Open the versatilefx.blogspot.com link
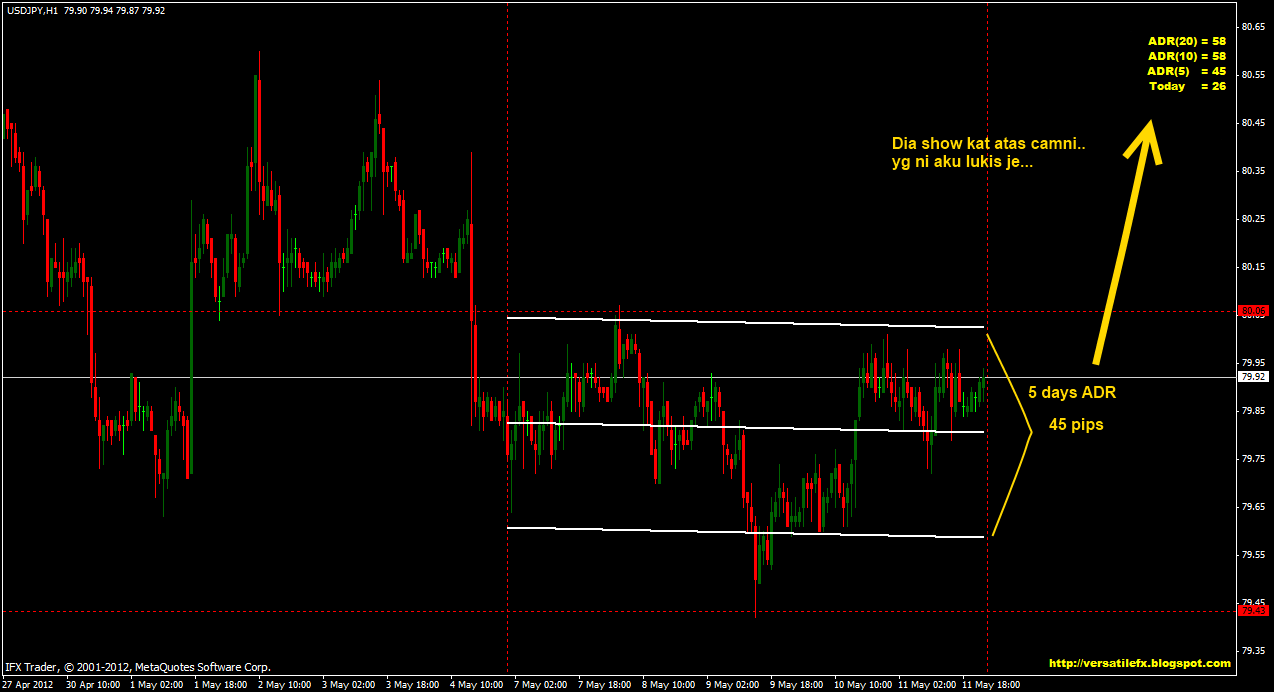 click(x=1140, y=663)
